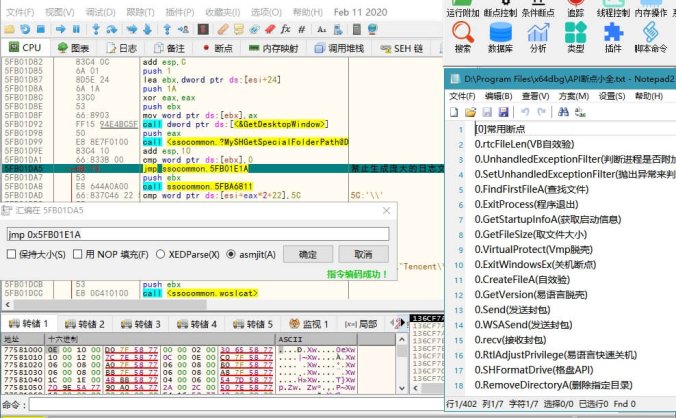676x418 pixels.
Task: Switch to the SEH 链 tab
Action: point(402,48)
